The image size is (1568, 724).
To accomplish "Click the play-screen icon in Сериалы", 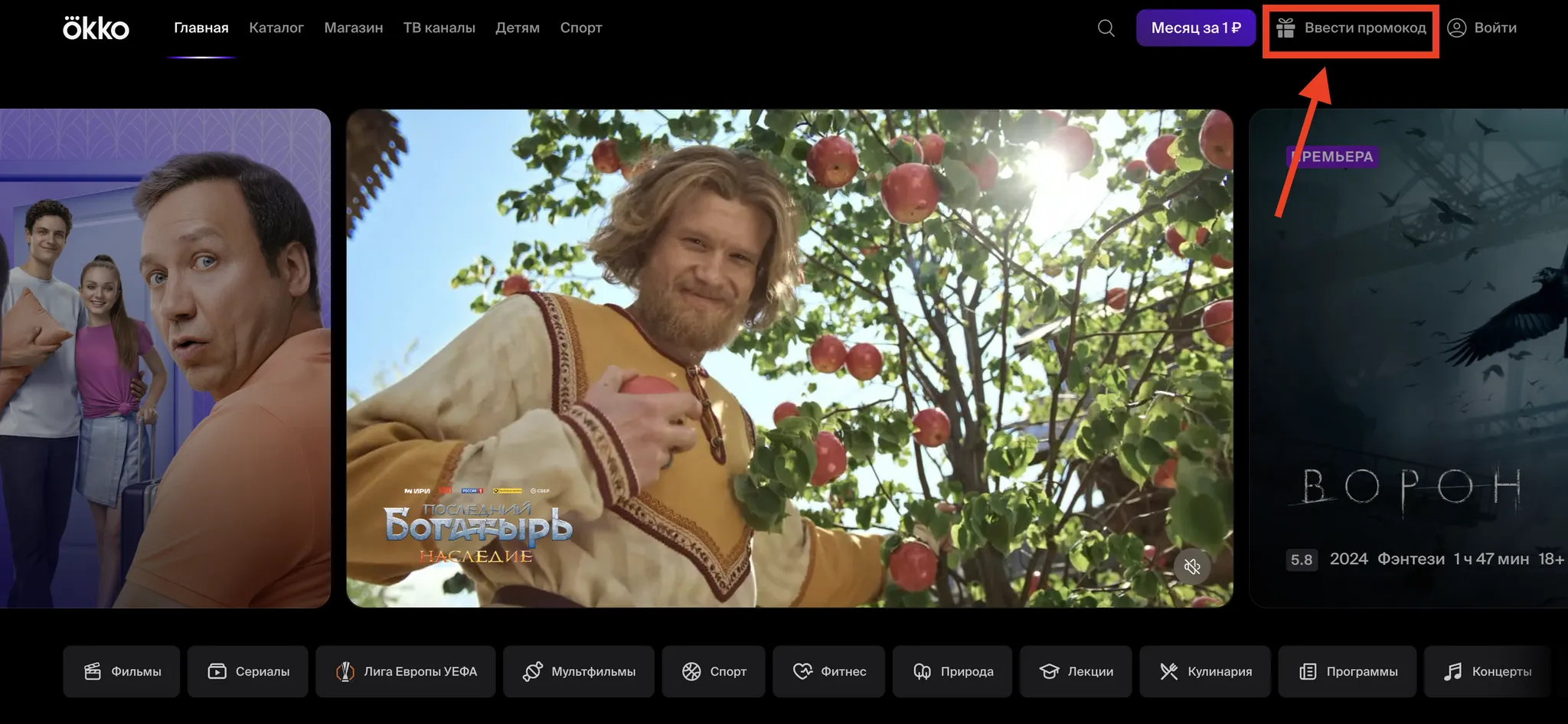I will pos(217,671).
